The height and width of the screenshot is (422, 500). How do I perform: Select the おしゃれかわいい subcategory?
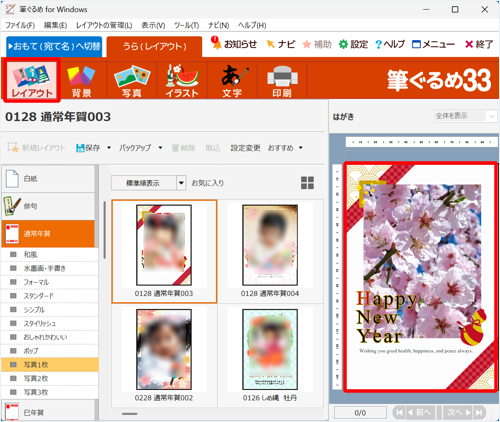(50, 337)
